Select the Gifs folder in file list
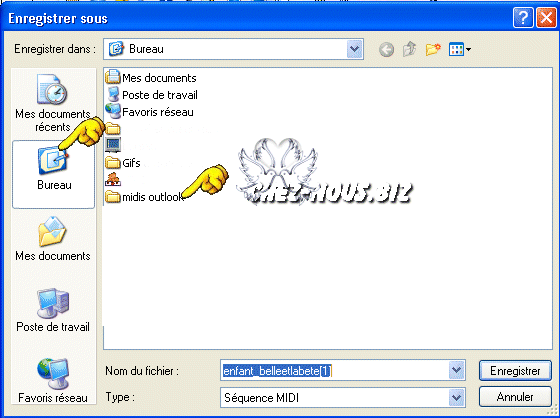The height and width of the screenshot is (418, 560). click(x=123, y=163)
